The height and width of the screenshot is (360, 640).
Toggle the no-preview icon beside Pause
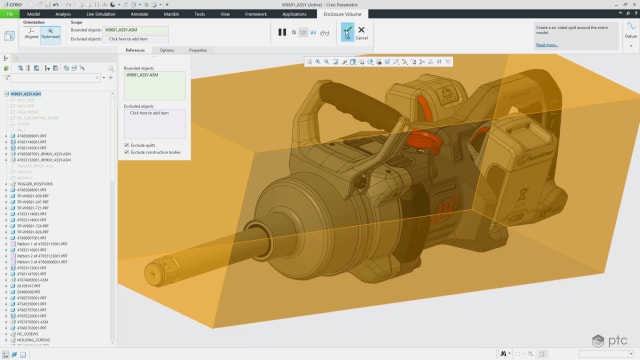(x=294, y=32)
